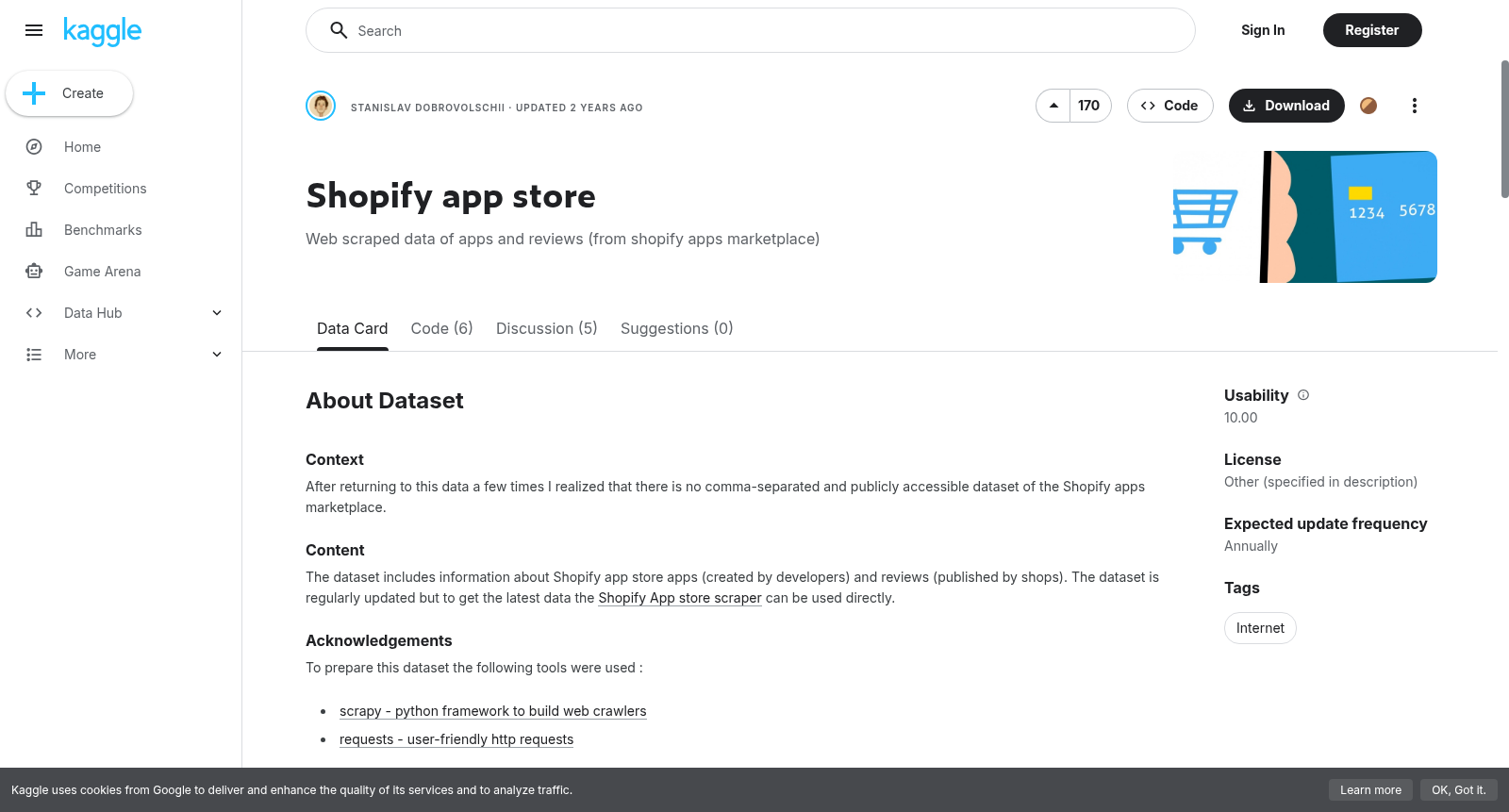Open the three-dot more options menu
This screenshot has height=812, width=1509.
[x=1414, y=106]
